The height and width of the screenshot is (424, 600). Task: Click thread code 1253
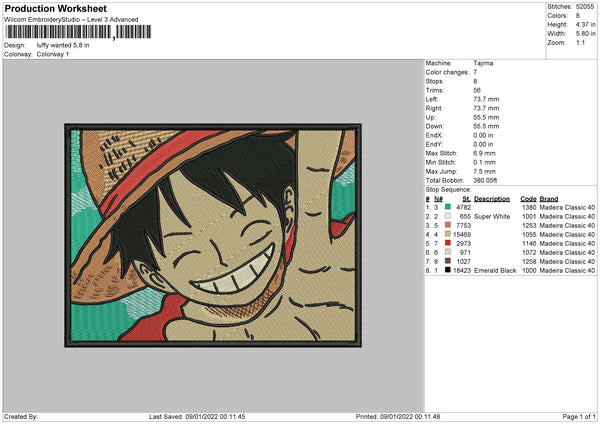coord(529,225)
